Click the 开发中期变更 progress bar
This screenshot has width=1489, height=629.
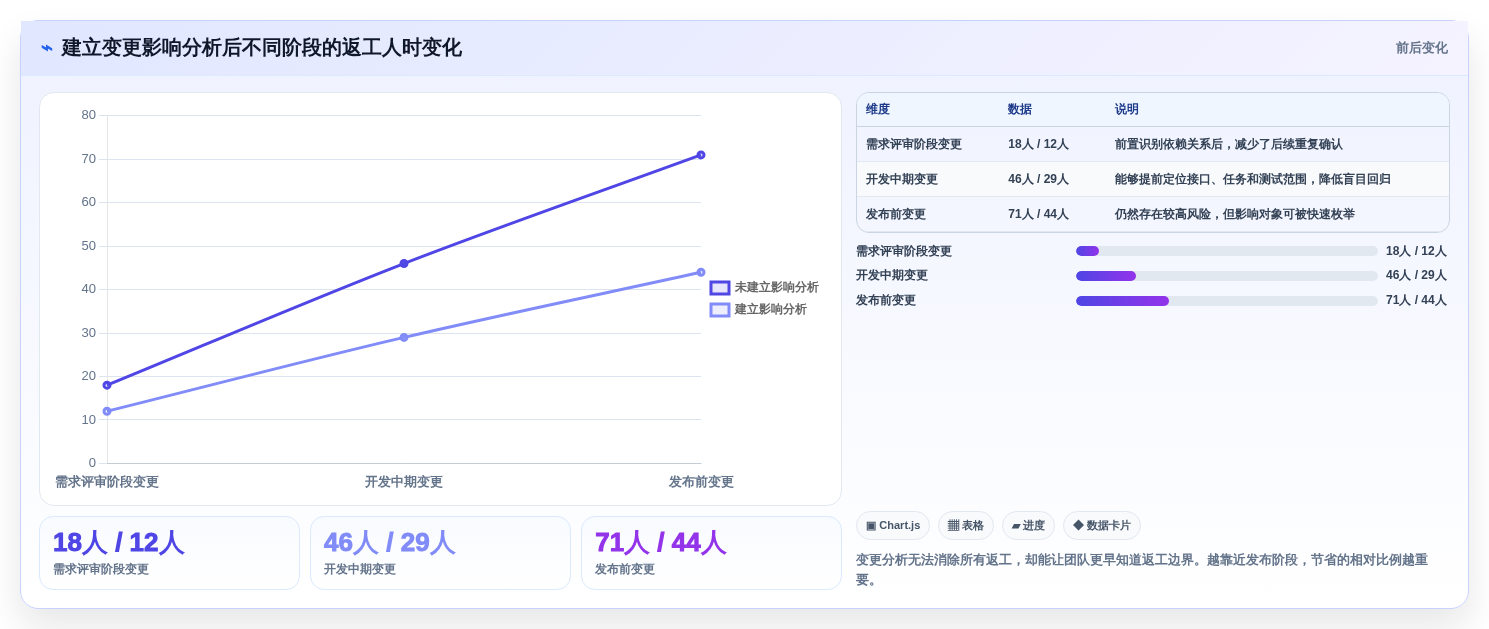1227,276
